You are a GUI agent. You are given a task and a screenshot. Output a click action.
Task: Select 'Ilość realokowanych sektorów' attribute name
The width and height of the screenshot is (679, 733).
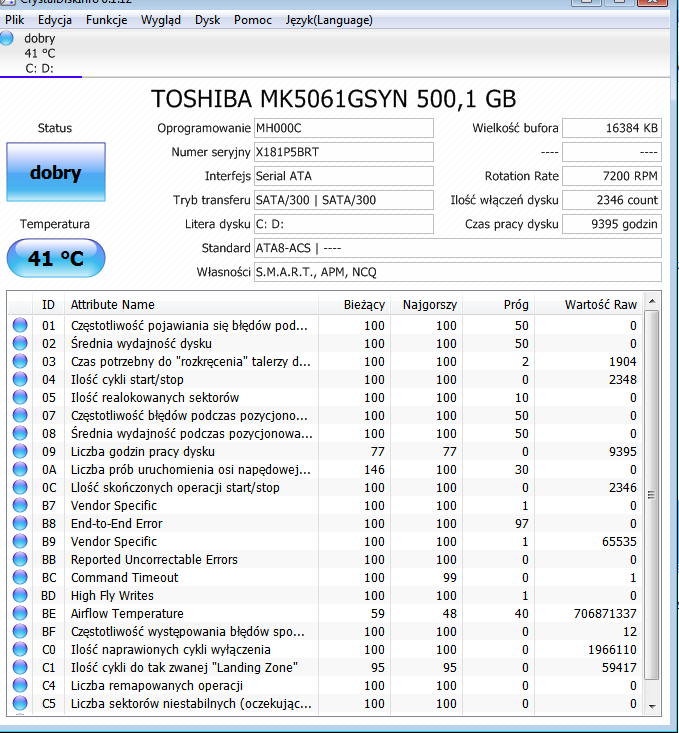(155, 397)
